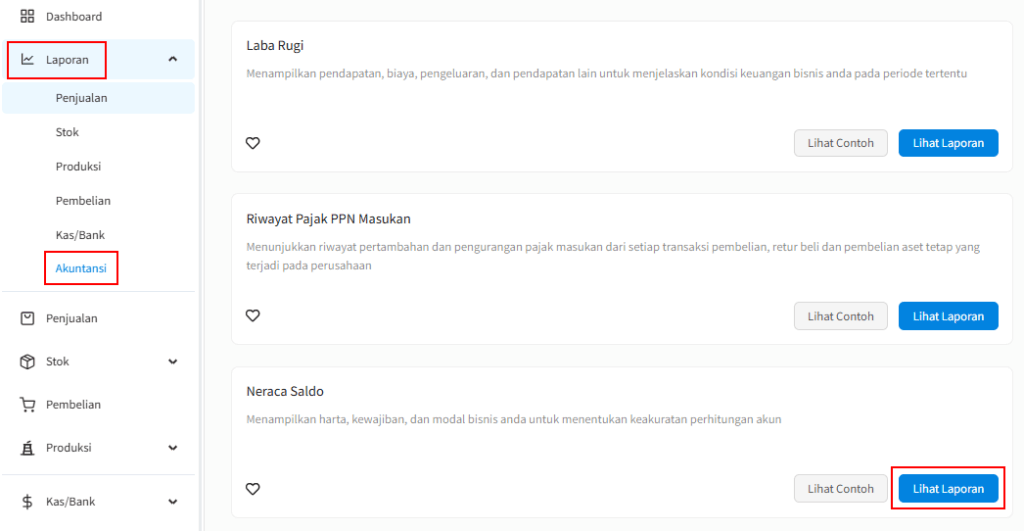1024x531 pixels.
Task: Click the Penjualan receipt icon in sidebar
Action: 27,318
